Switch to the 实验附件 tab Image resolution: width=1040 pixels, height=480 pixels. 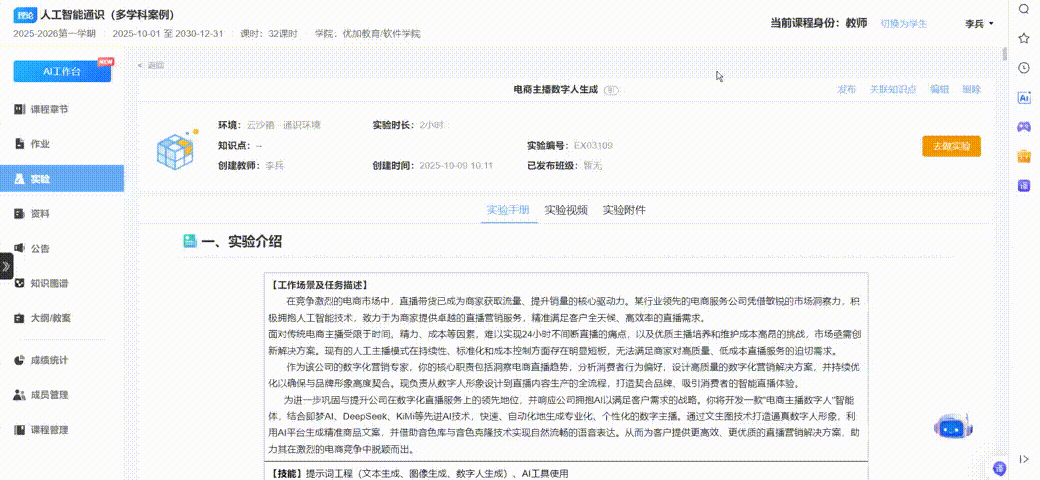624,210
